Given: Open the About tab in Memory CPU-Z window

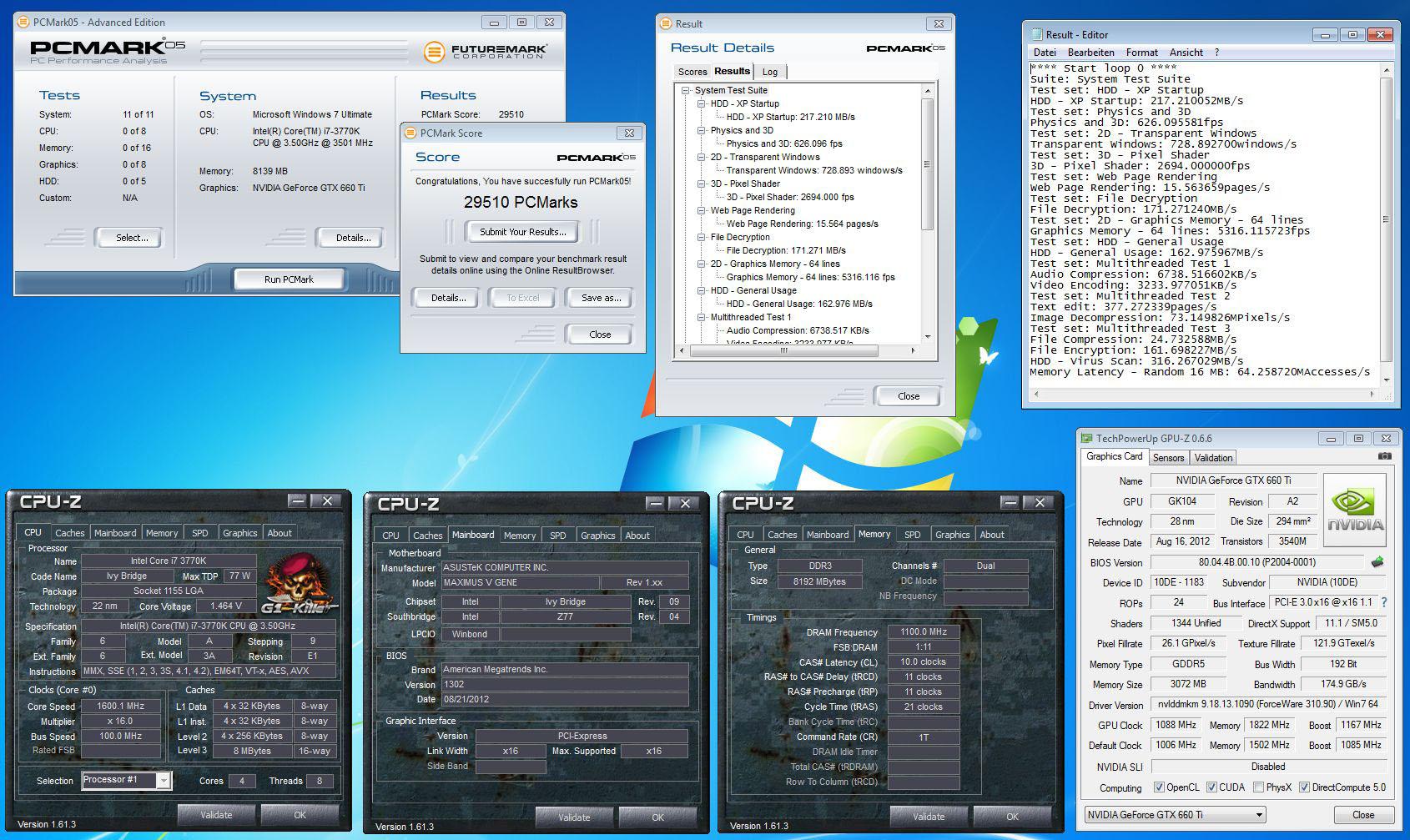Looking at the screenshot, I should tap(992, 535).
